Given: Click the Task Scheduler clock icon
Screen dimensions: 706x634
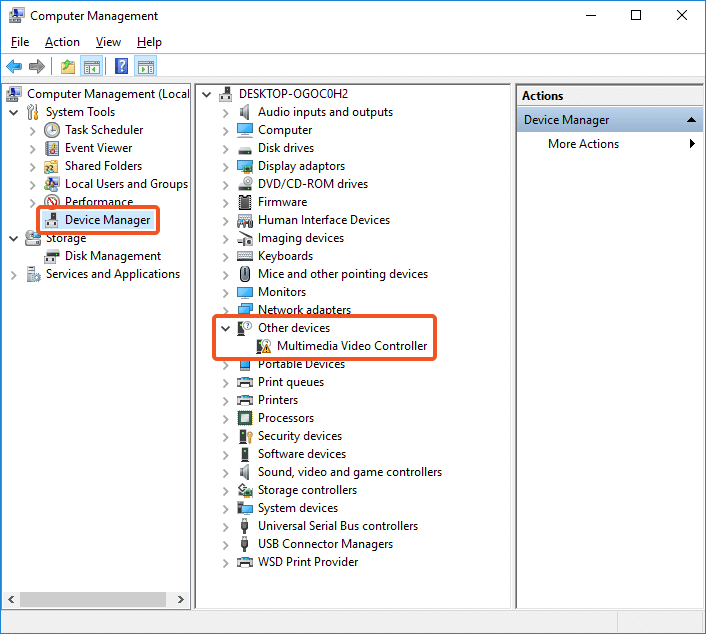Looking at the screenshot, I should [x=52, y=130].
